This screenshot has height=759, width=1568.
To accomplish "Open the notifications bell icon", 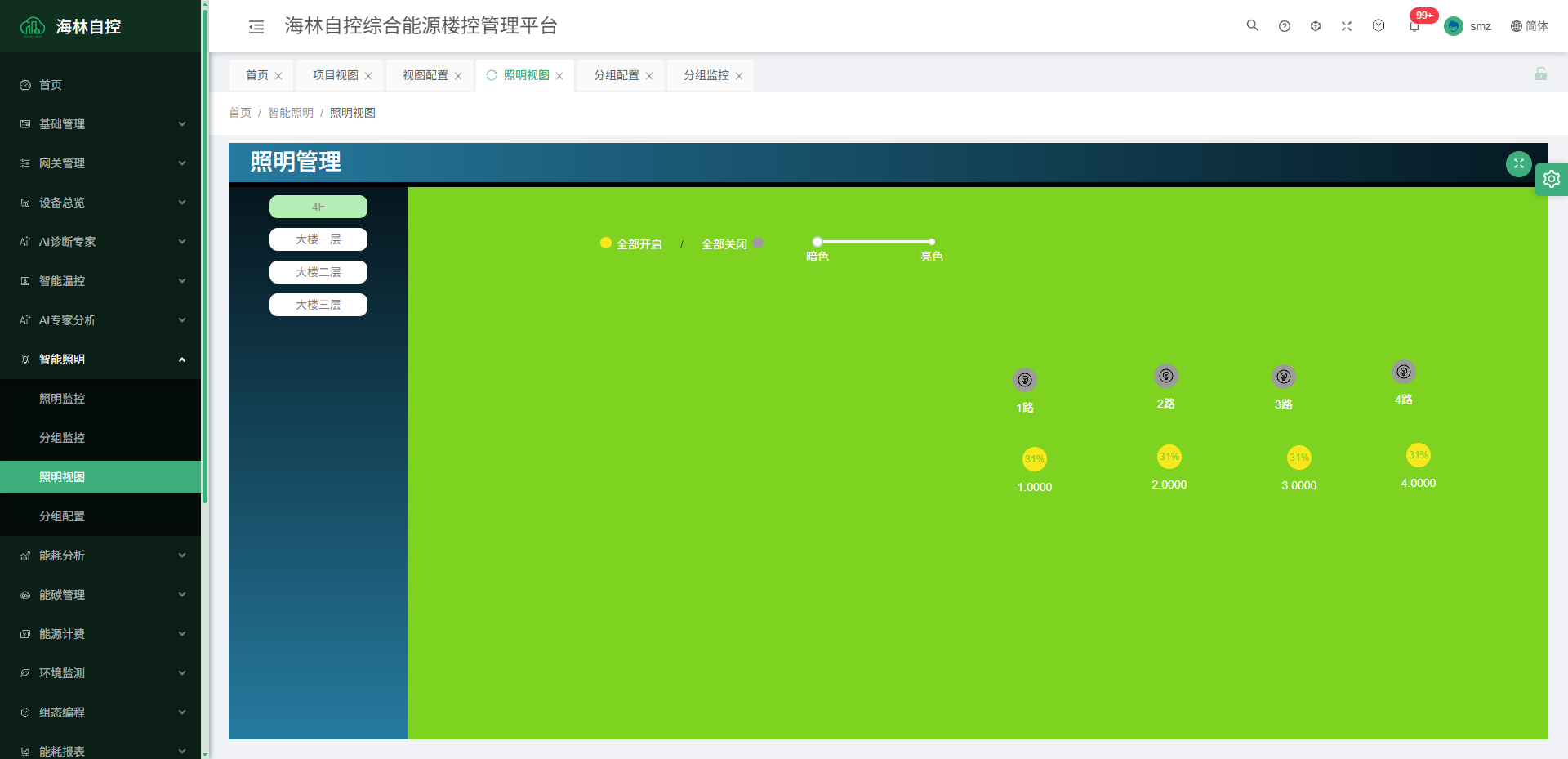I will click(x=1414, y=26).
